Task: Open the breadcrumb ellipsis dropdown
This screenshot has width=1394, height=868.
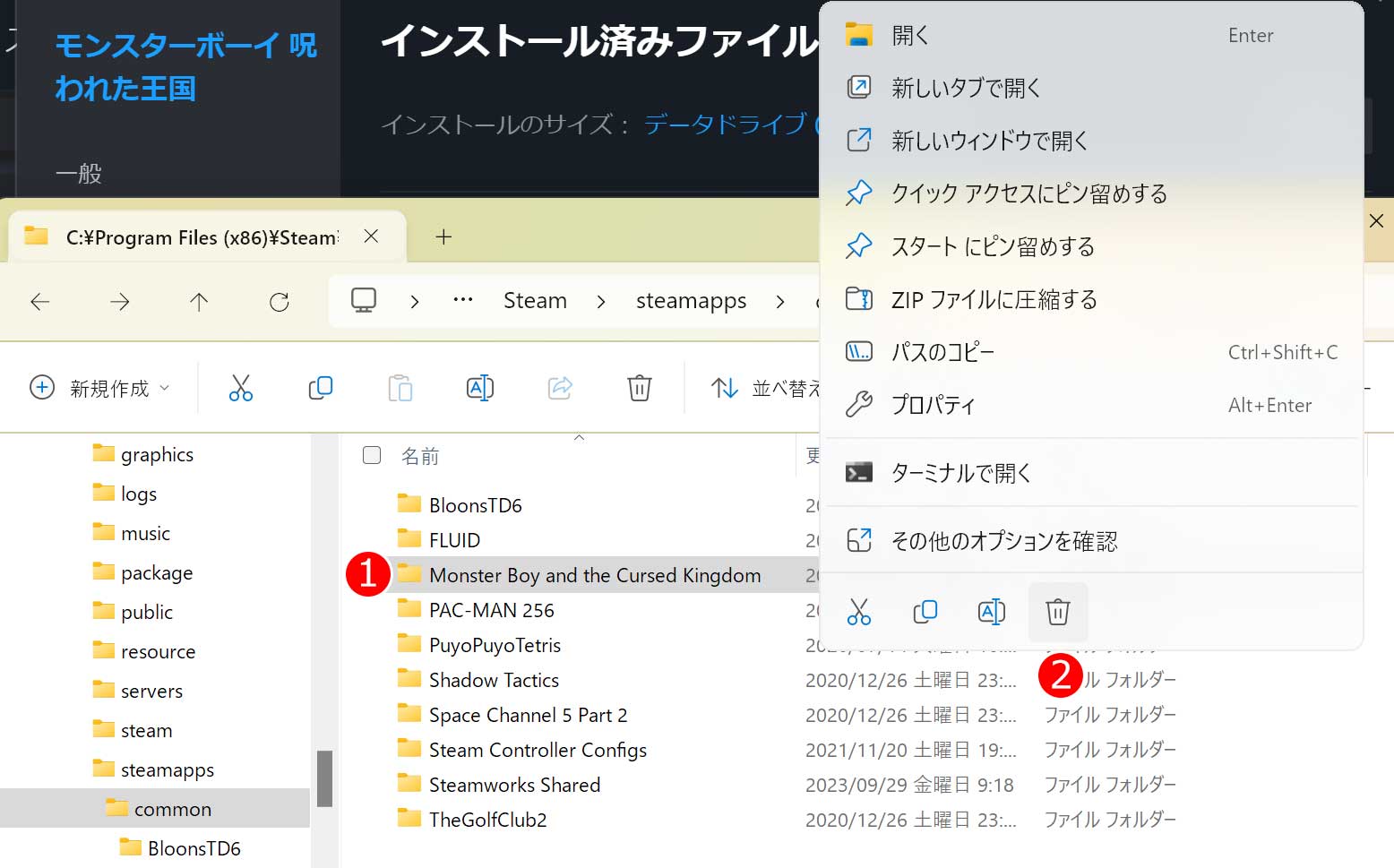Action: click(x=462, y=301)
